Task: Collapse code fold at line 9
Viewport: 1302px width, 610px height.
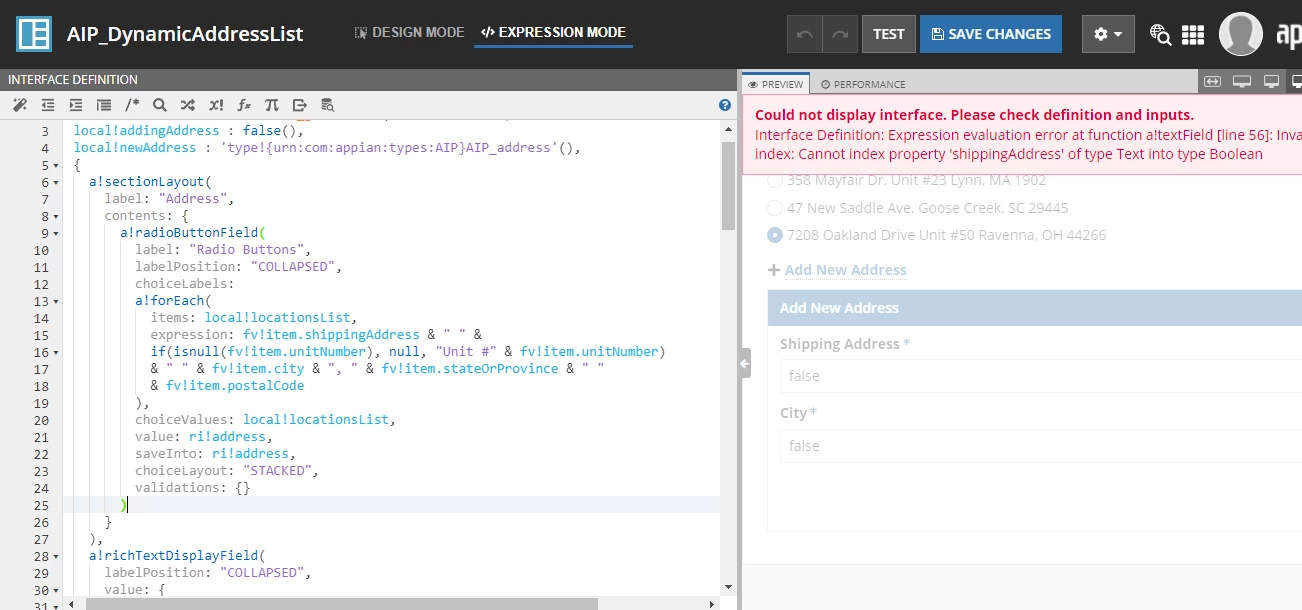Action: (x=57, y=233)
